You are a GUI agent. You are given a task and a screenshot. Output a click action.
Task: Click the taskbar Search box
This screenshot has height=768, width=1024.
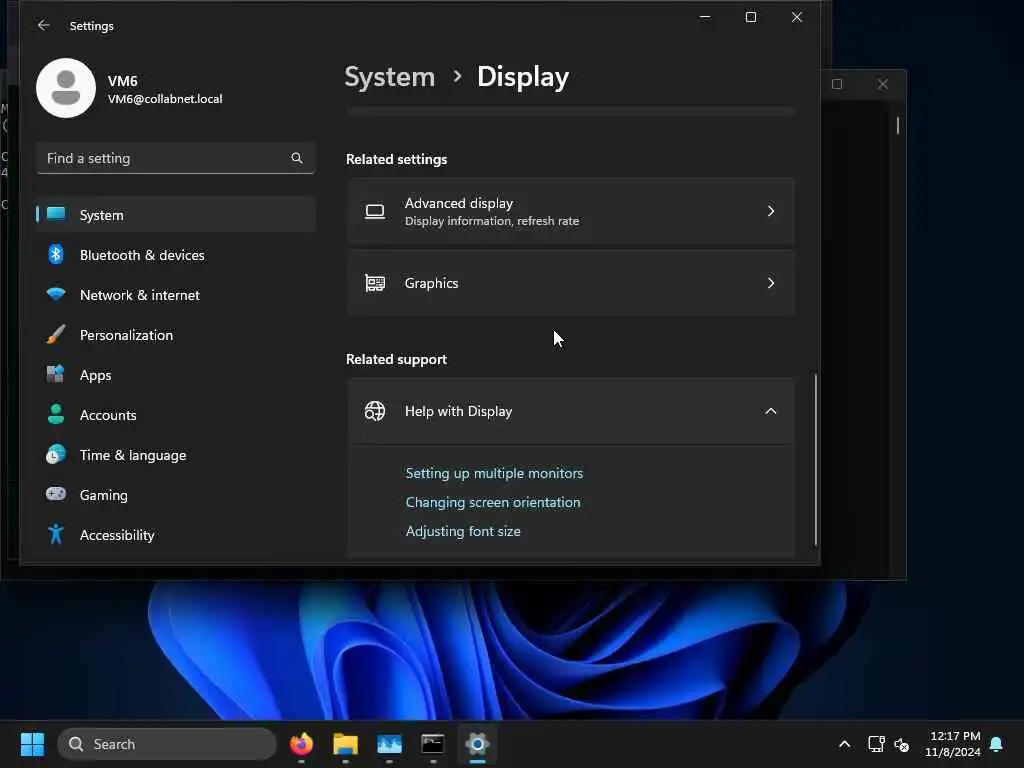click(x=167, y=744)
